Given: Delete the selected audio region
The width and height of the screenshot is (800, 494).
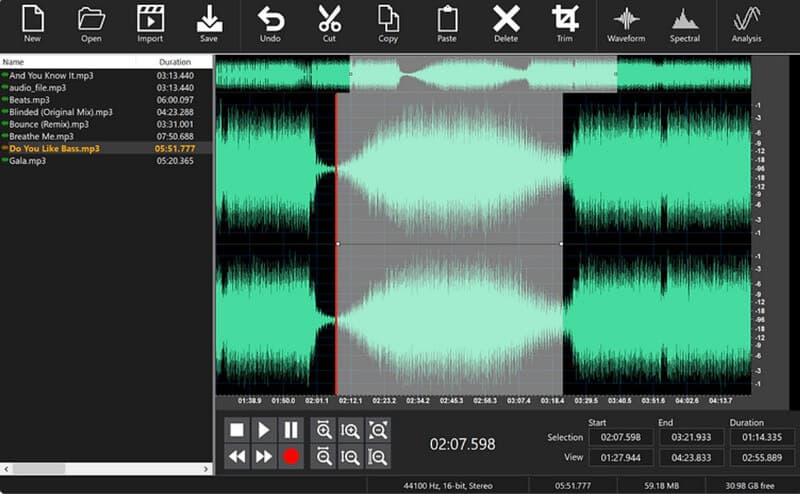Looking at the screenshot, I should pyautogui.click(x=506, y=23).
